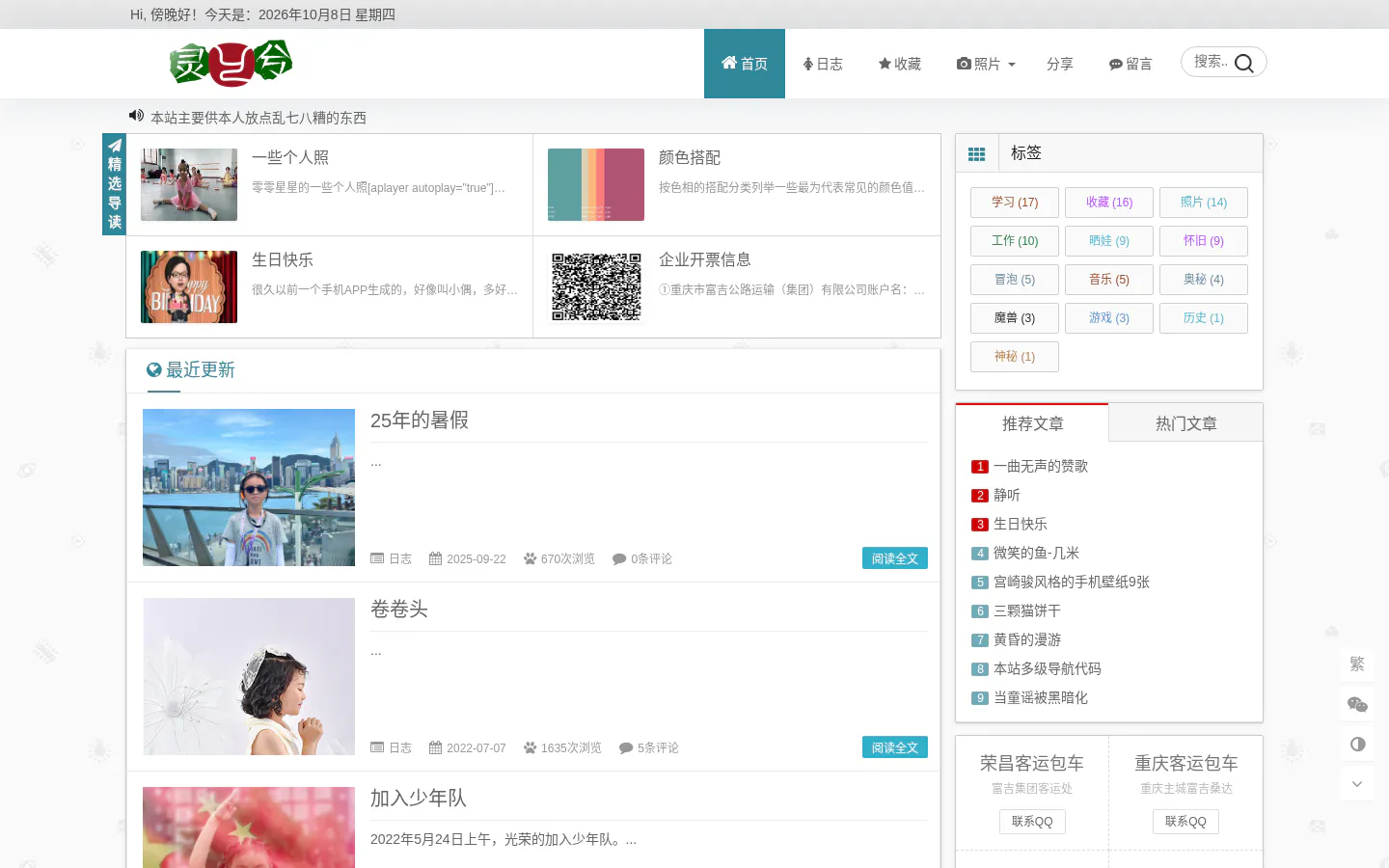1389x868 pixels.
Task: Click the 精选导读 paper plane icon
Action: [115, 146]
